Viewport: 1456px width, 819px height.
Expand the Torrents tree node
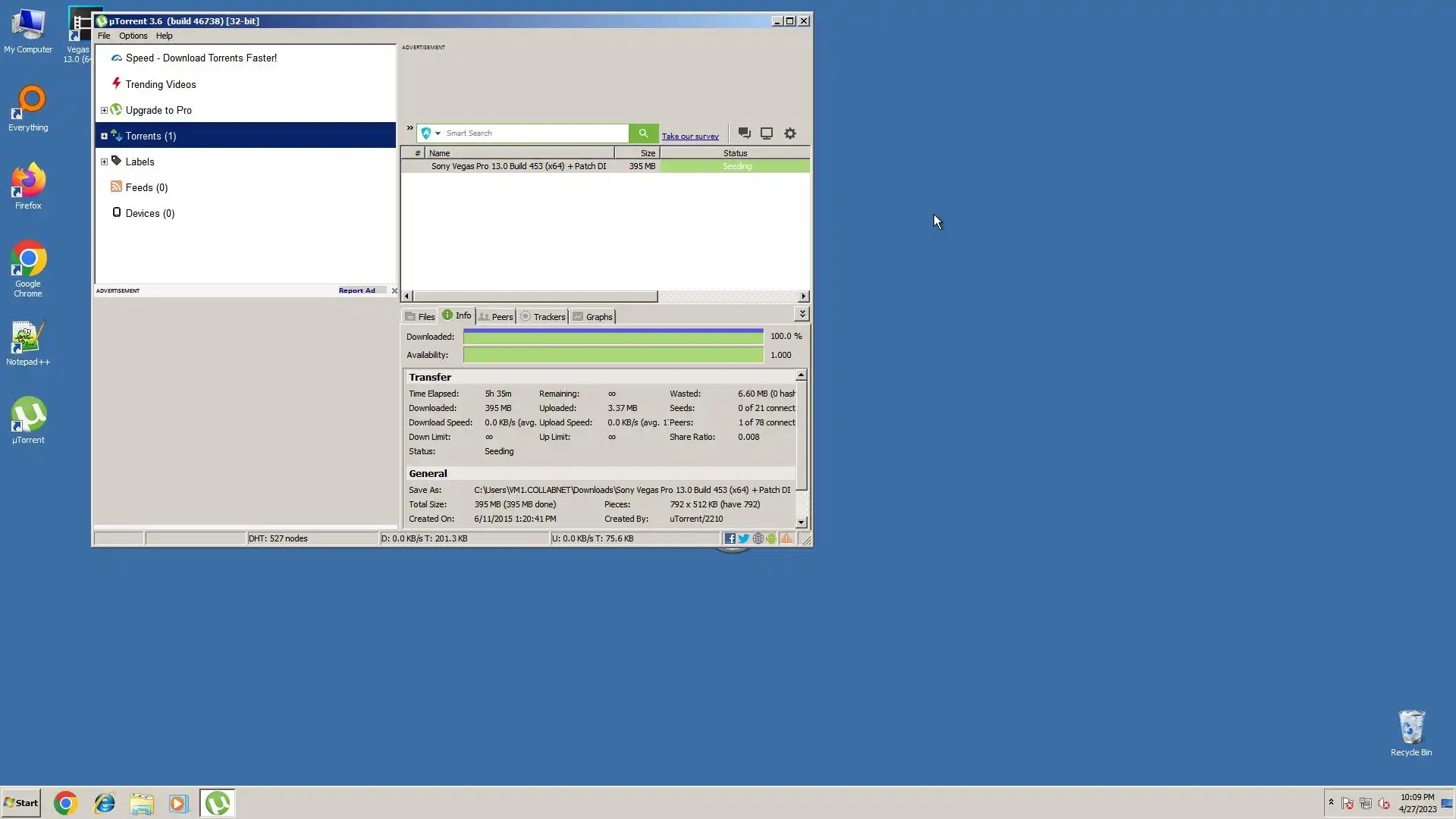click(104, 136)
